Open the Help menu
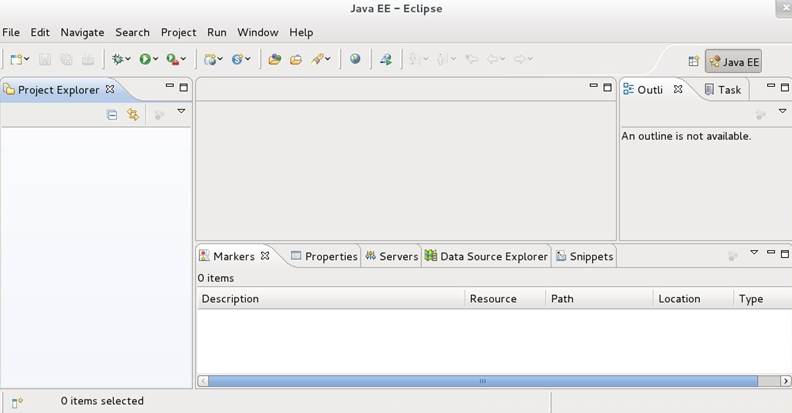The width and height of the screenshot is (792, 413). pos(301,32)
